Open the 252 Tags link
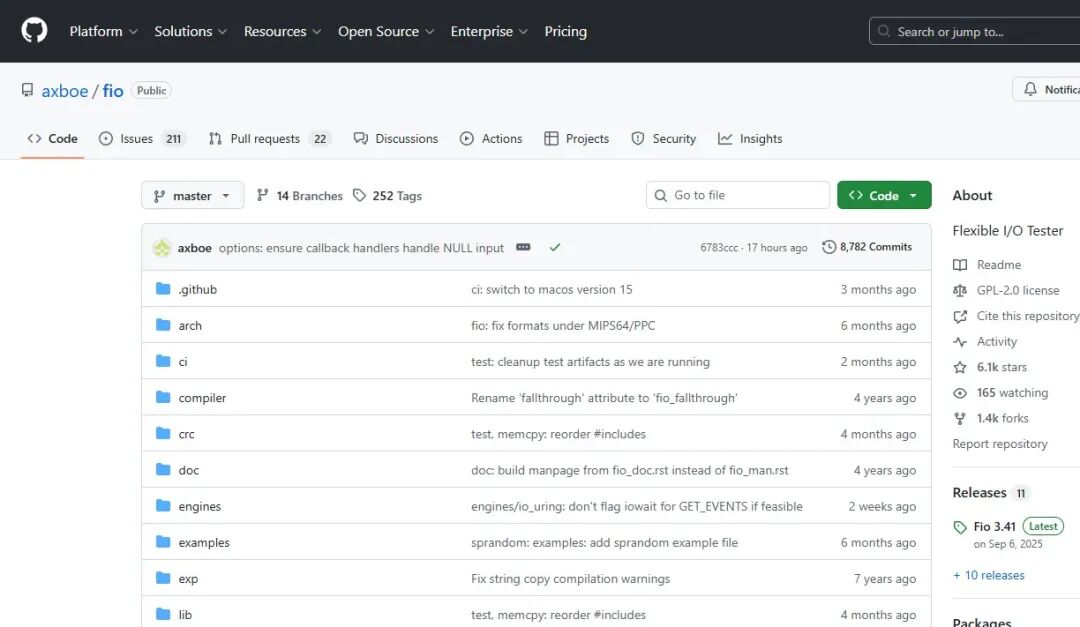 (387, 196)
